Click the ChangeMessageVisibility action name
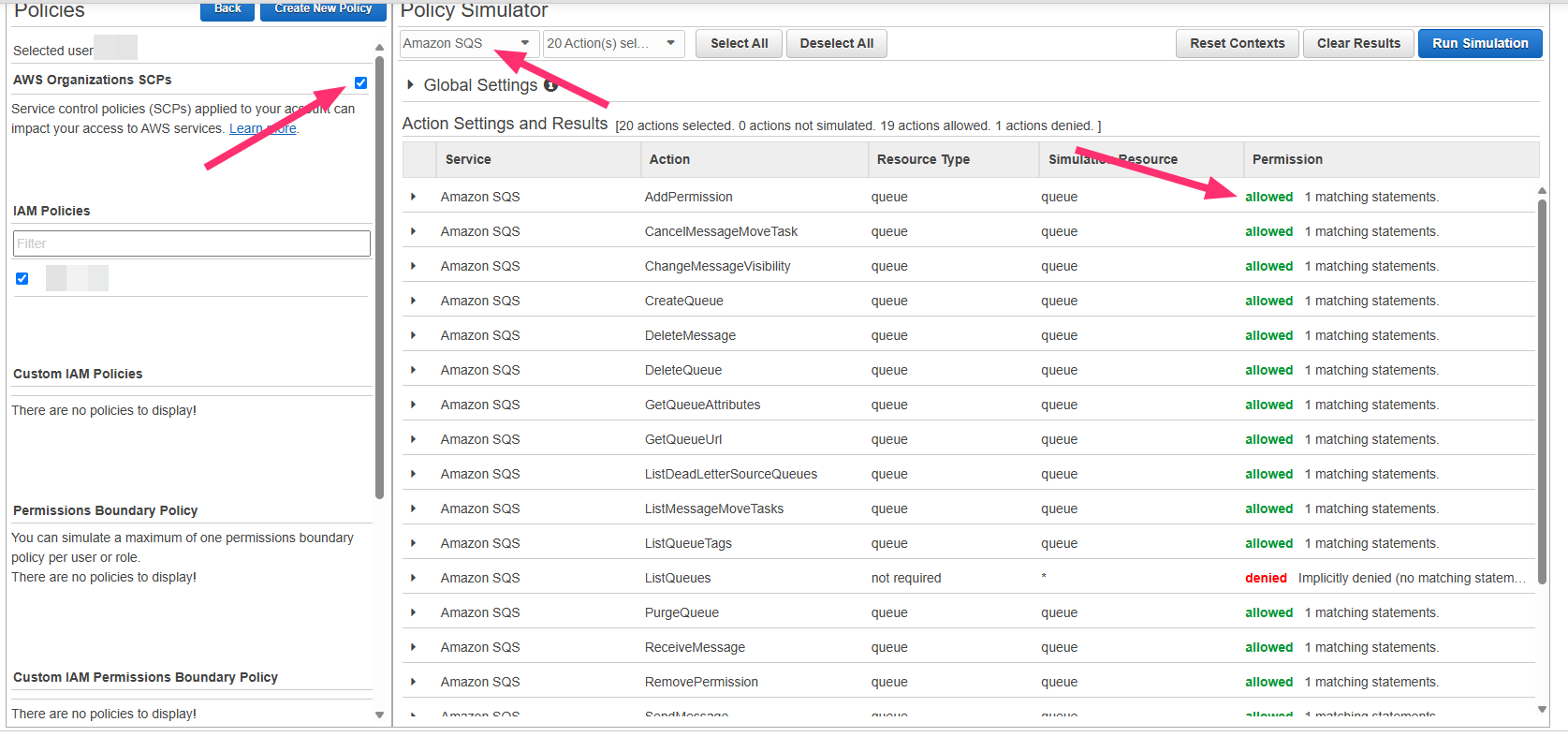This screenshot has height=737, width=1568. [717, 266]
